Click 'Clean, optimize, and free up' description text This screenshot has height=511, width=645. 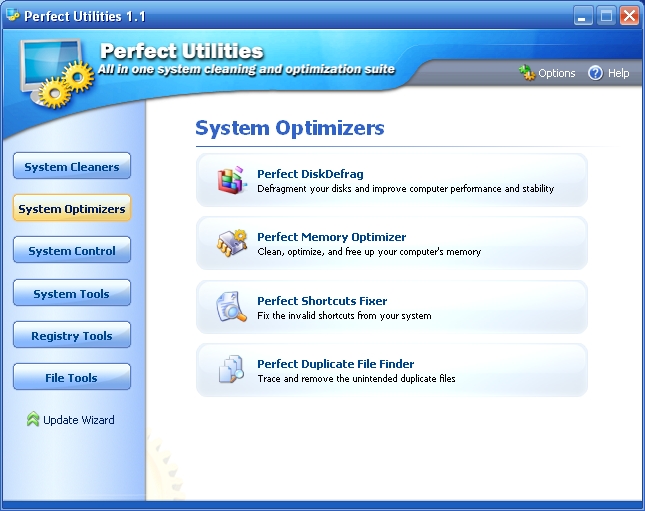click(x=369, y=252)
